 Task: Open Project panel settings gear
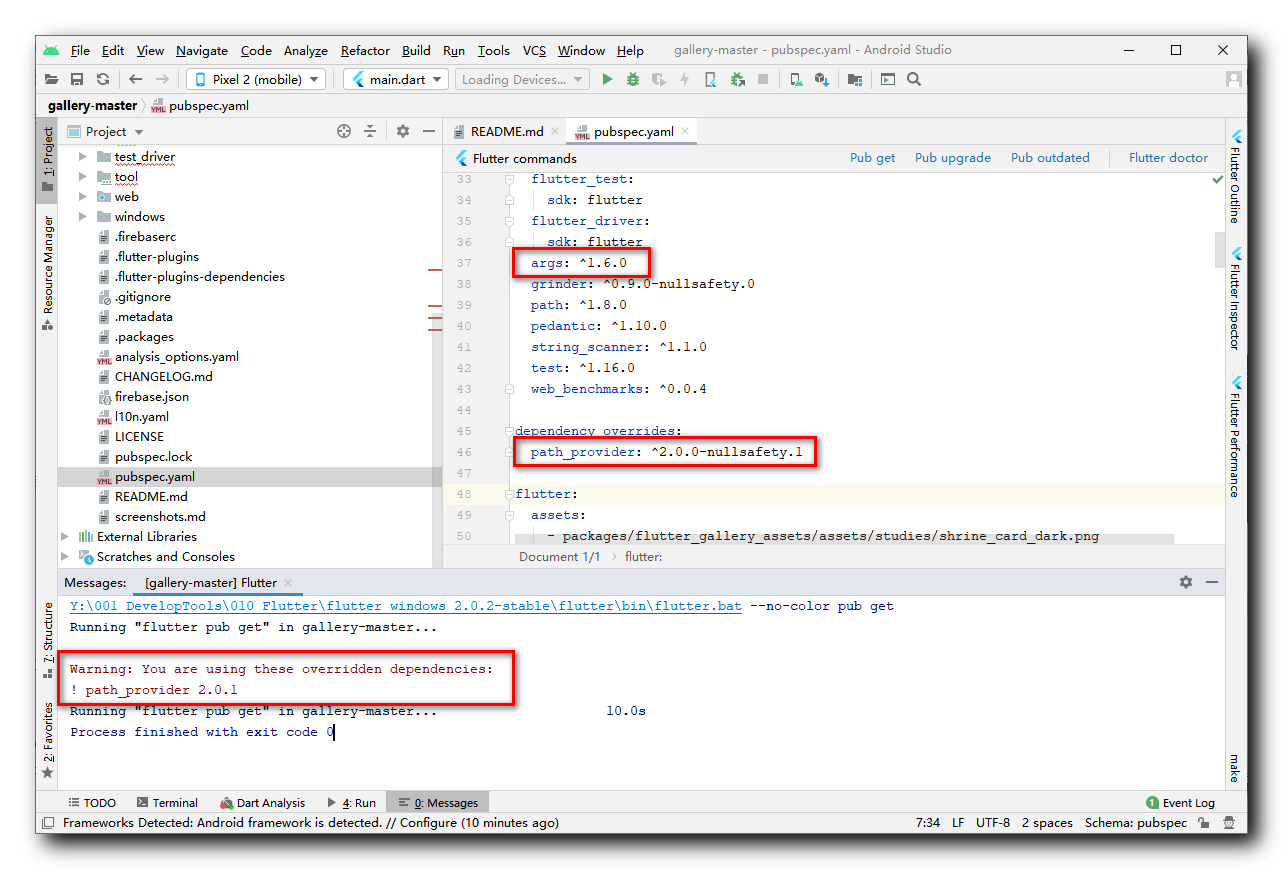pos(403,131)
